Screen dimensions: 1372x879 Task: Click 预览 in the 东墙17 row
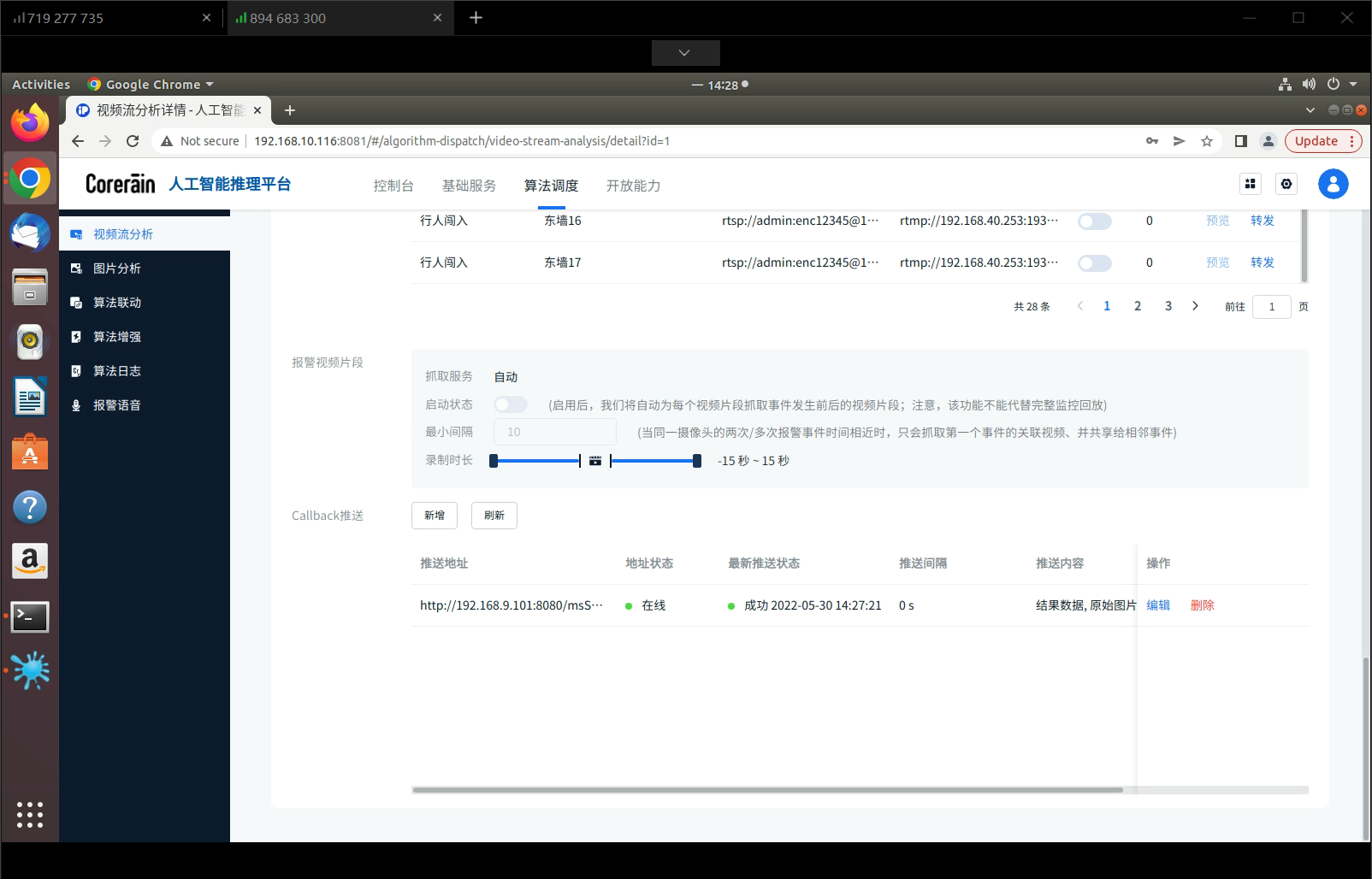pos(1218,263)
